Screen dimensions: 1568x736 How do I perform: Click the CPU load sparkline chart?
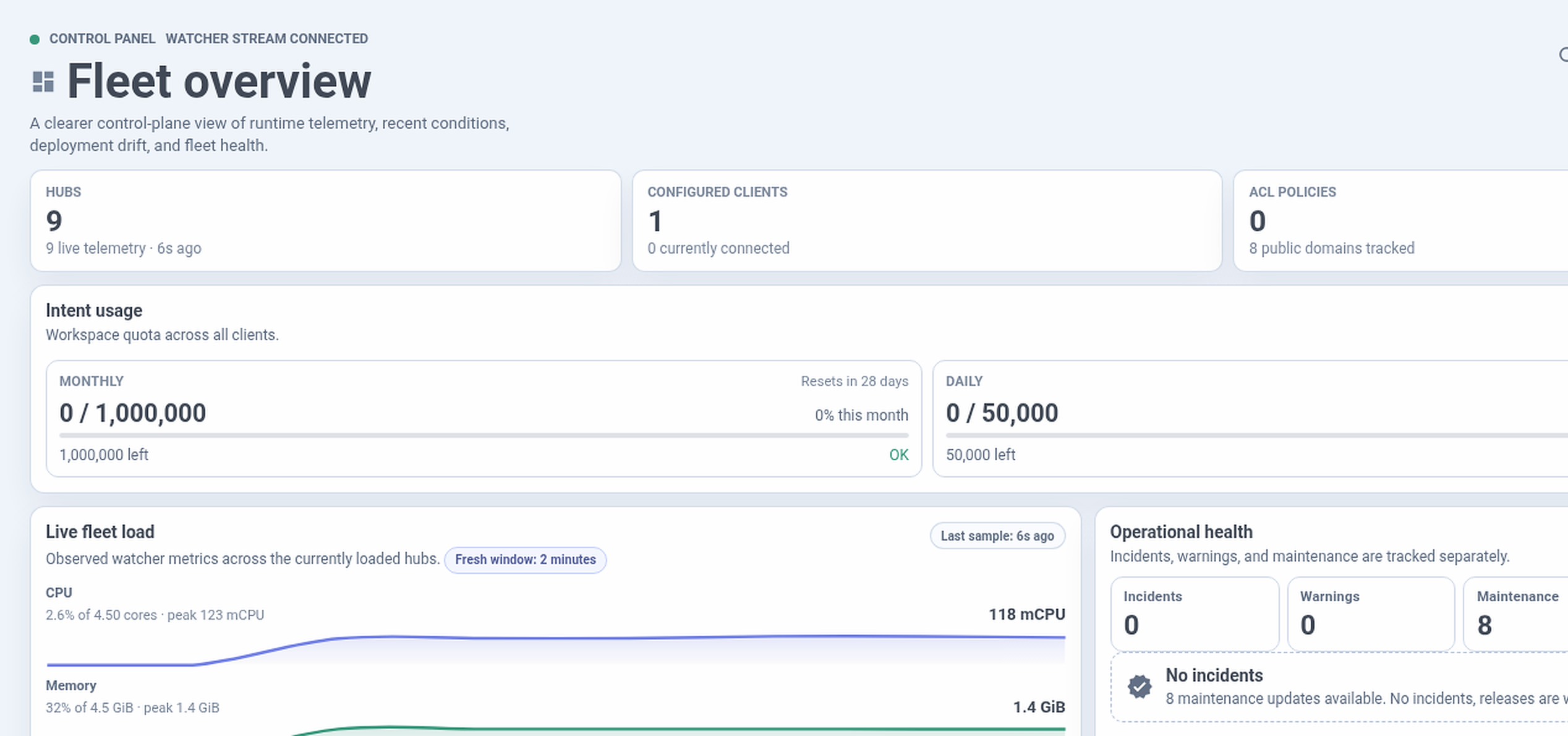pos(555,649)
